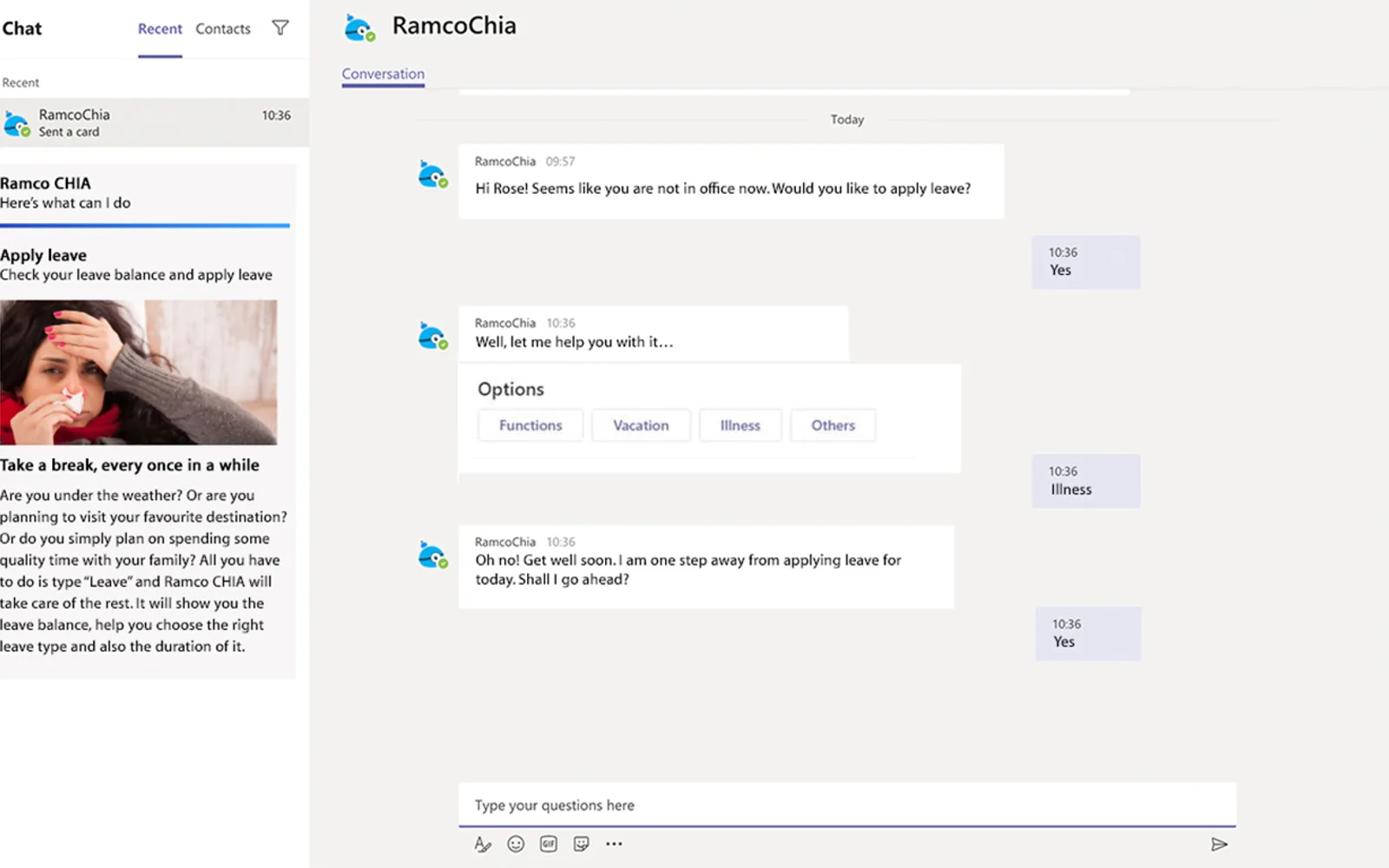Screen dimensions: 1389x868
Task: Click the RamcoChia title in the chat header
Action: 454,26
